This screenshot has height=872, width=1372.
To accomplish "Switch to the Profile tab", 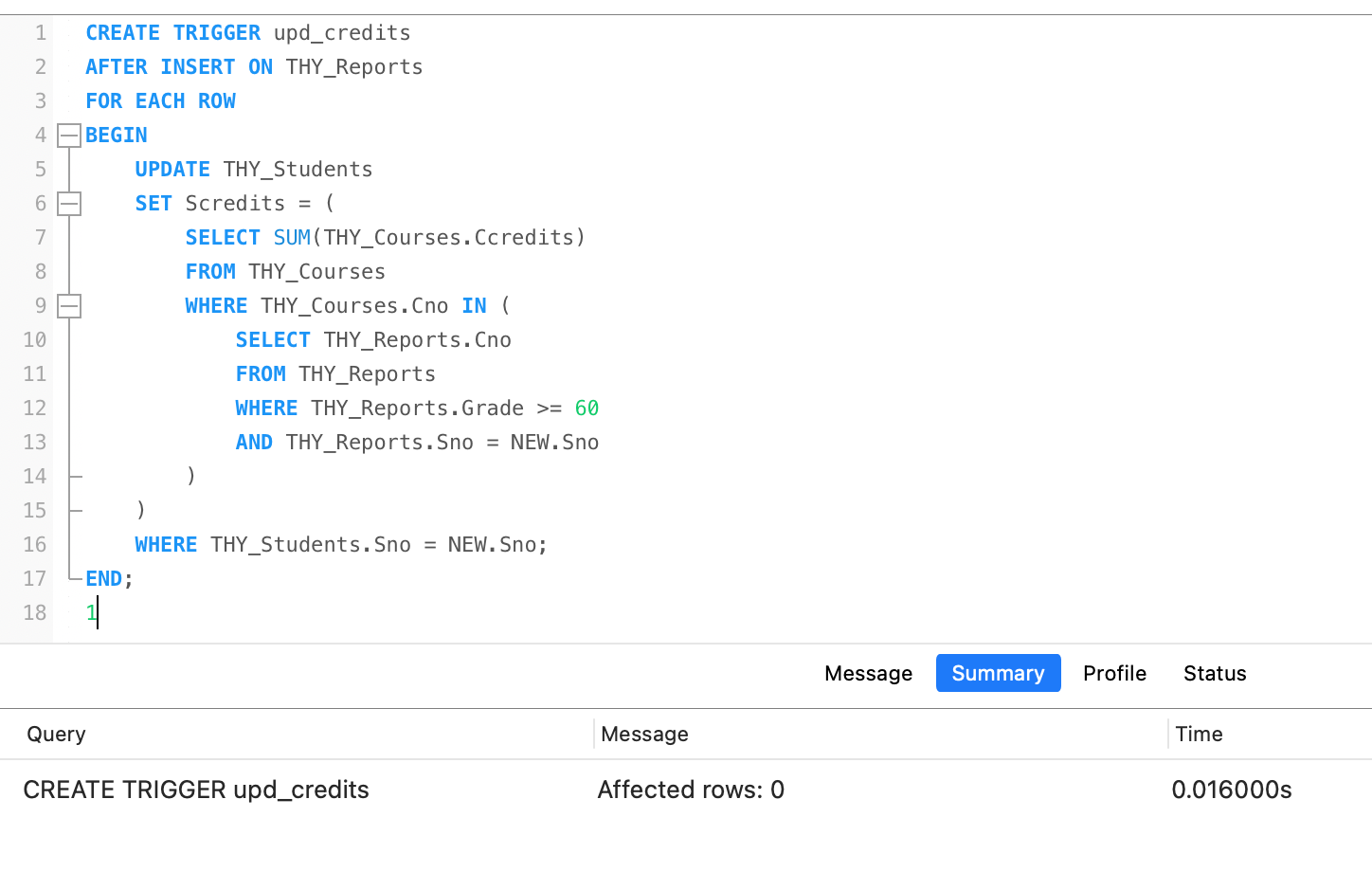I will click(x=1114, y=674).
